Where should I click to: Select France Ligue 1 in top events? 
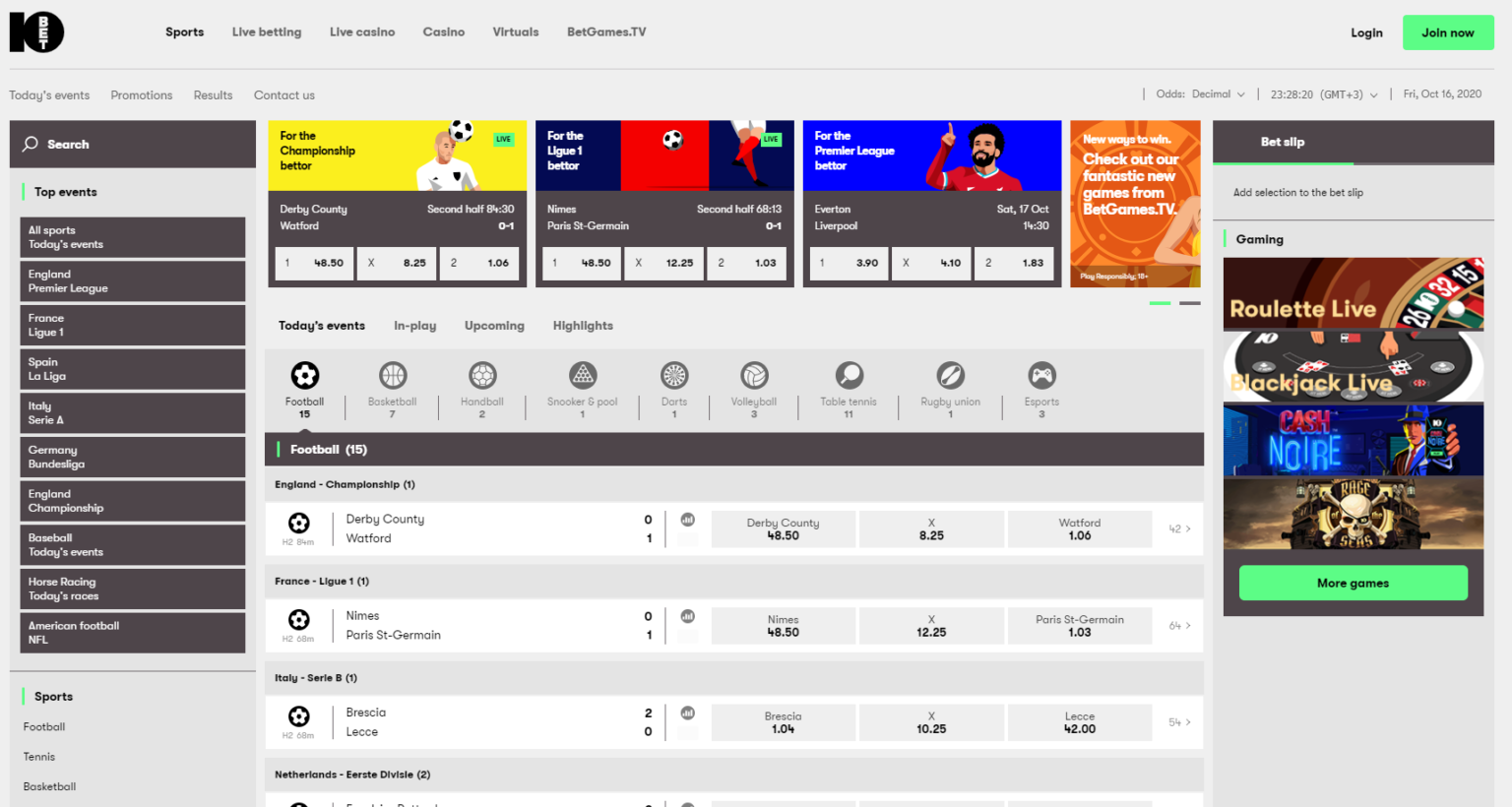coord(133,325)
